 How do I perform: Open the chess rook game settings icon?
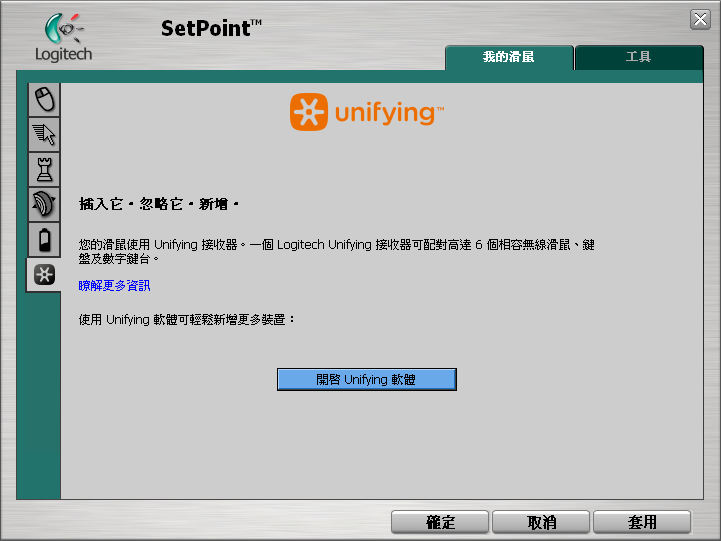tap(45, 169)
